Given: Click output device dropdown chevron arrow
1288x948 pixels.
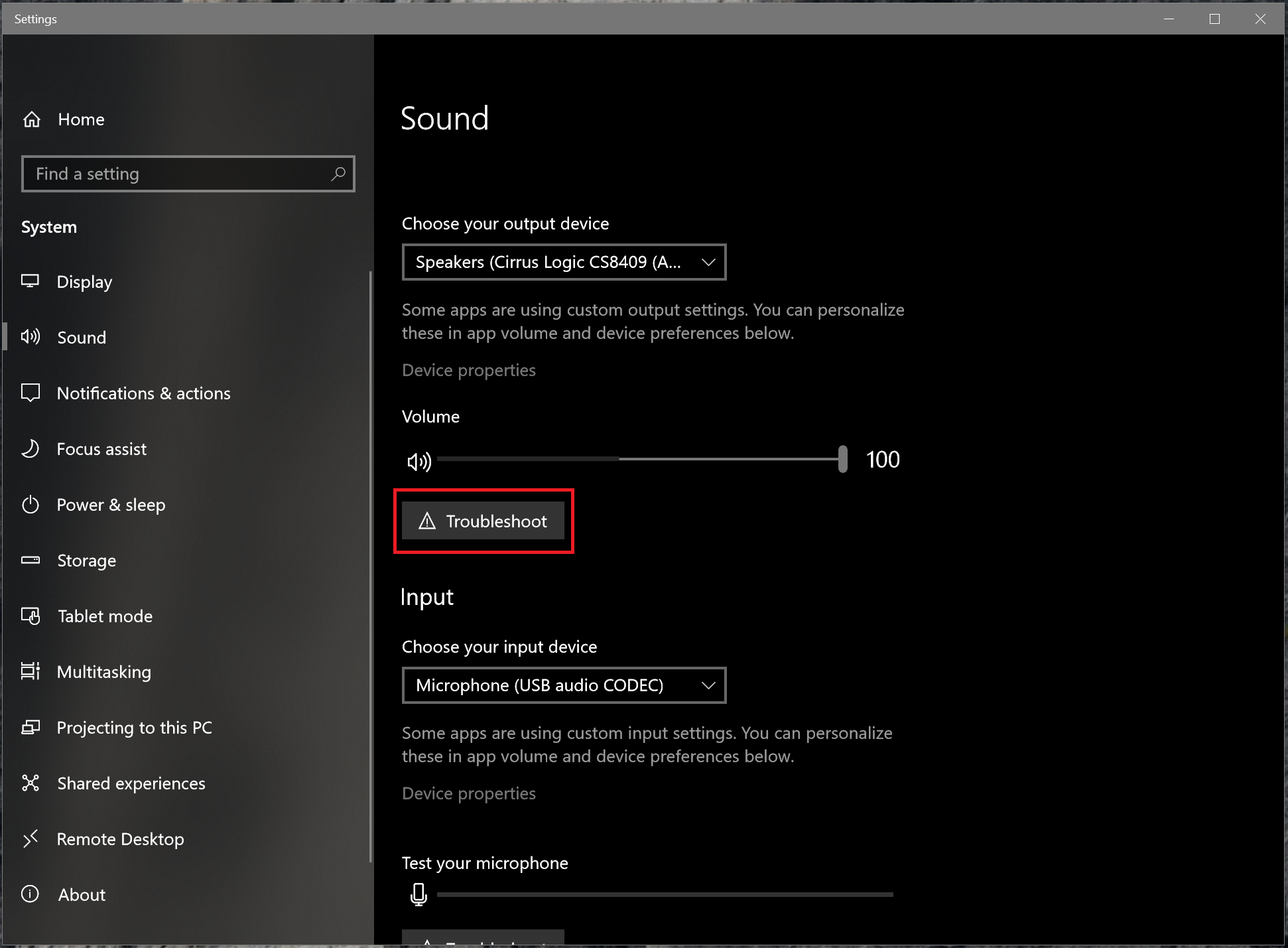Looking at the screenshot, I should coord(708,262).
